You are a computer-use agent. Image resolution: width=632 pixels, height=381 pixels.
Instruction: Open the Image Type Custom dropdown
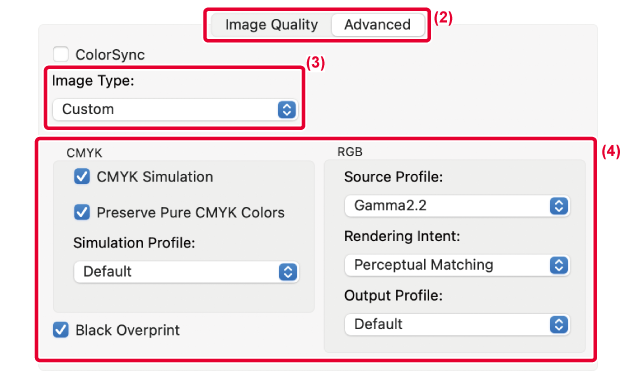click(175, 109)
